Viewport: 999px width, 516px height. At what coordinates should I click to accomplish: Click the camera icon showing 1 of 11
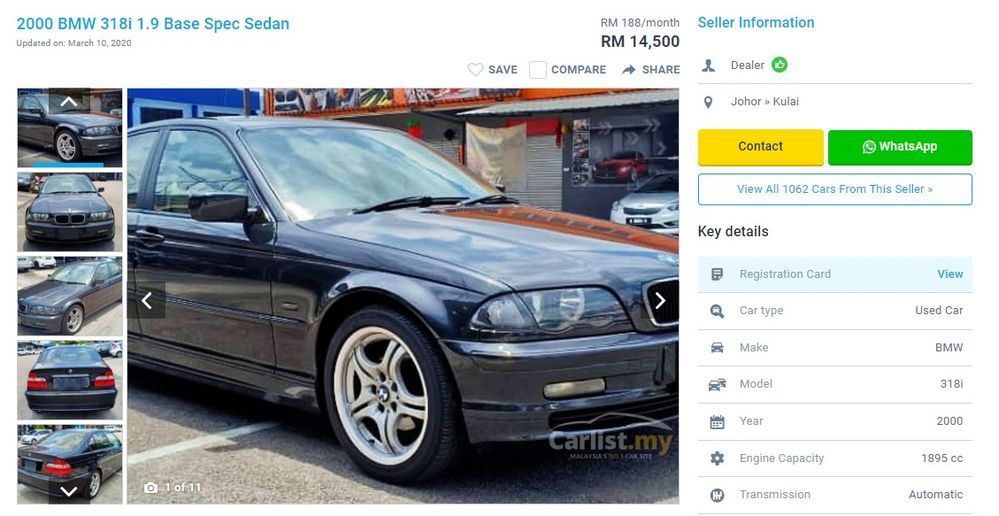click(150, 488)
